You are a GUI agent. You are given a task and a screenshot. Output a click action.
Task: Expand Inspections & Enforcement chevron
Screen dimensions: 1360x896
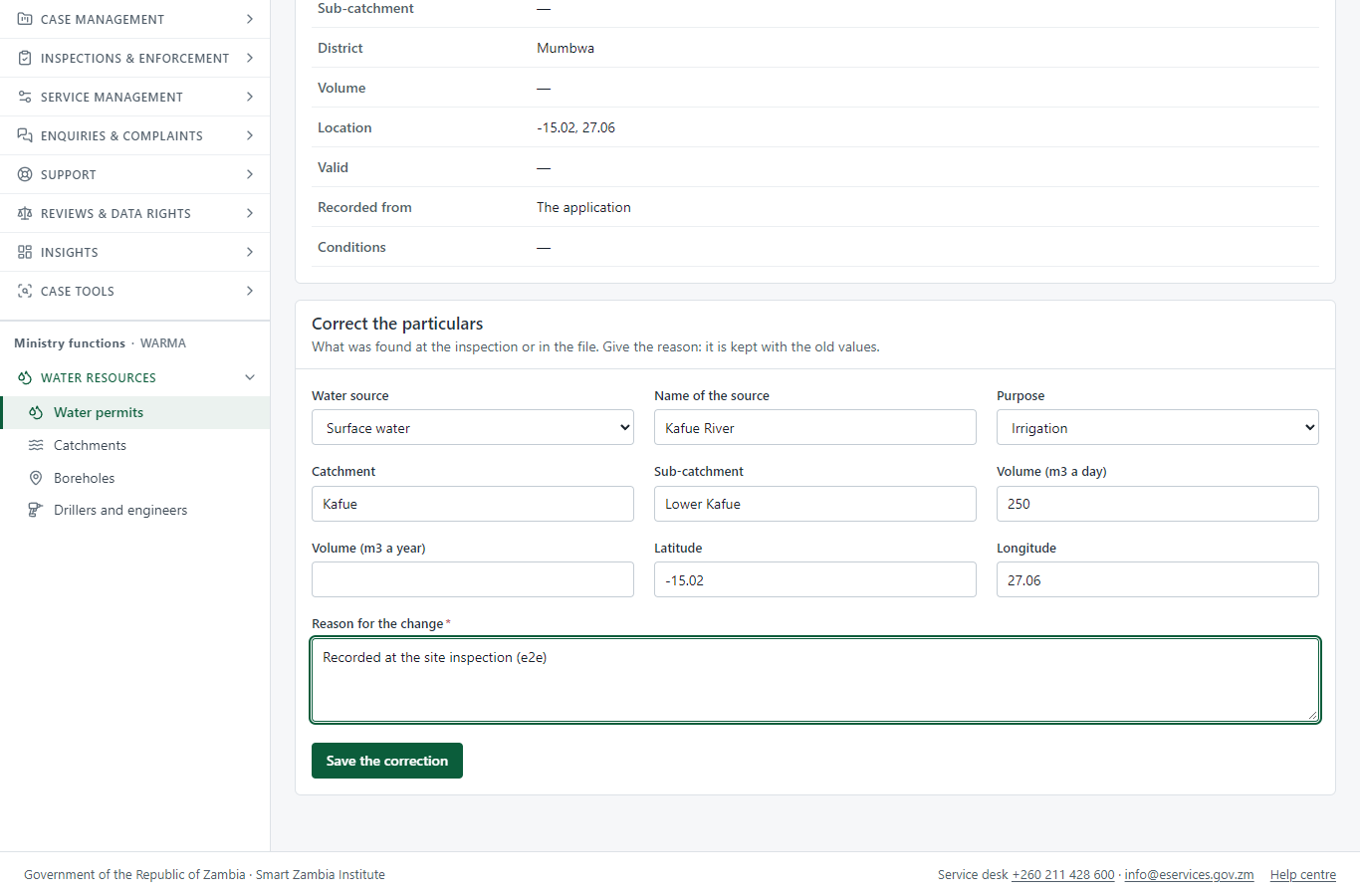click(x=249, y=58)
